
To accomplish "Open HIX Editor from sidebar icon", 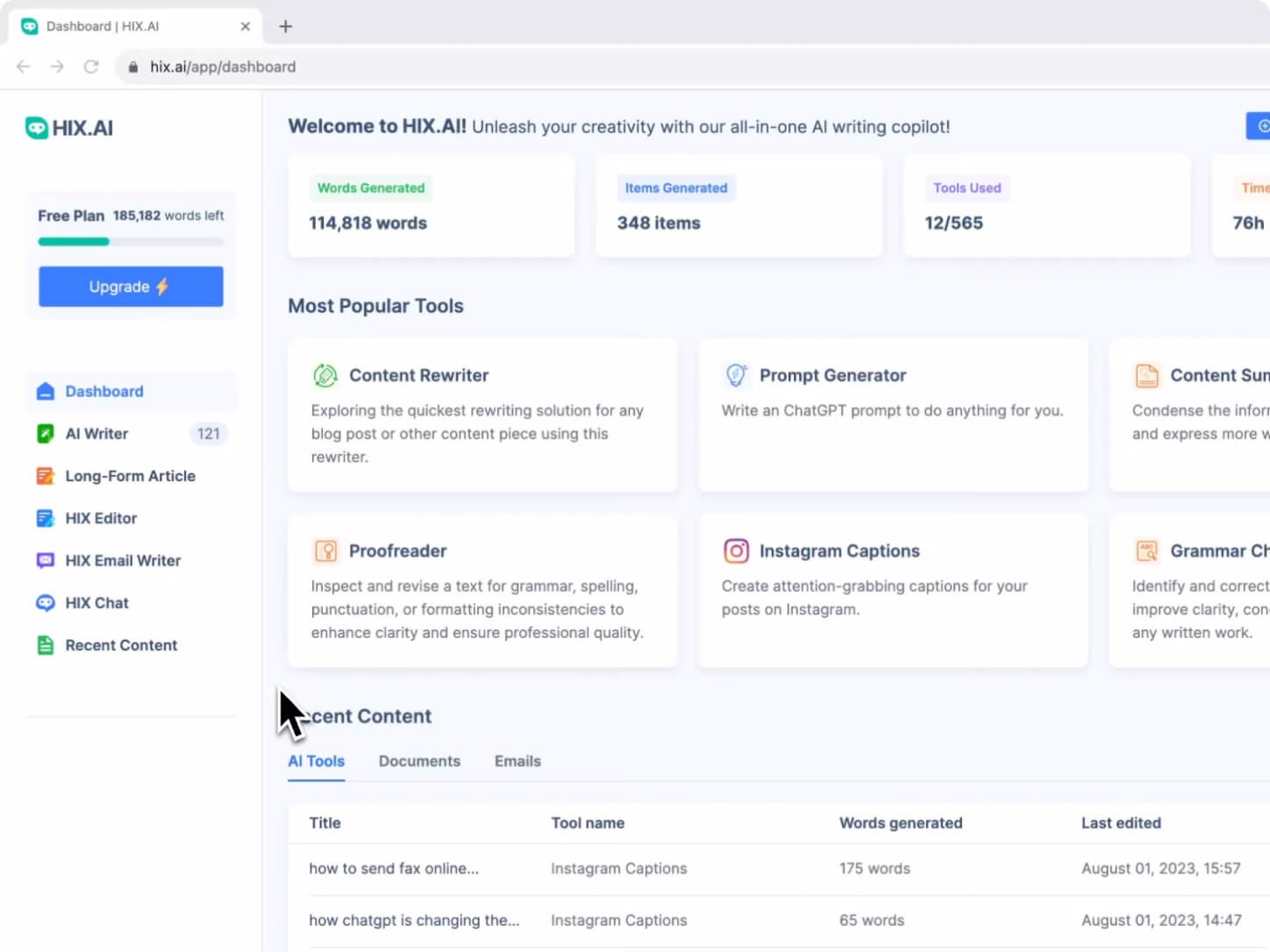I will [x=46, y=518].
